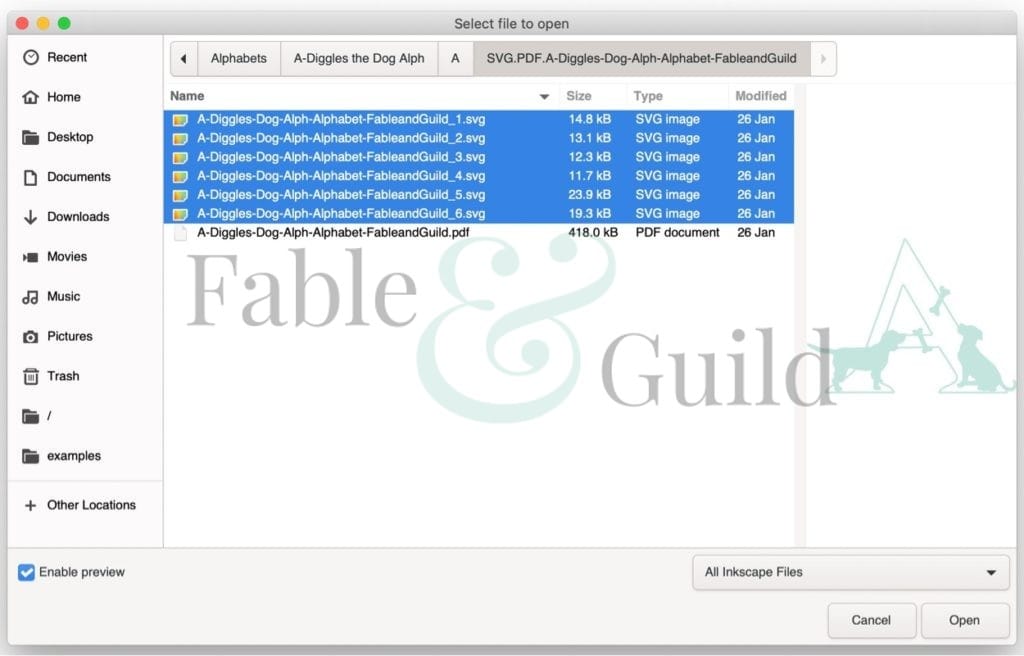Collapse the Name column sort arrow
The width and height of the screenshot is (1024, 656).
click(543, 96)
